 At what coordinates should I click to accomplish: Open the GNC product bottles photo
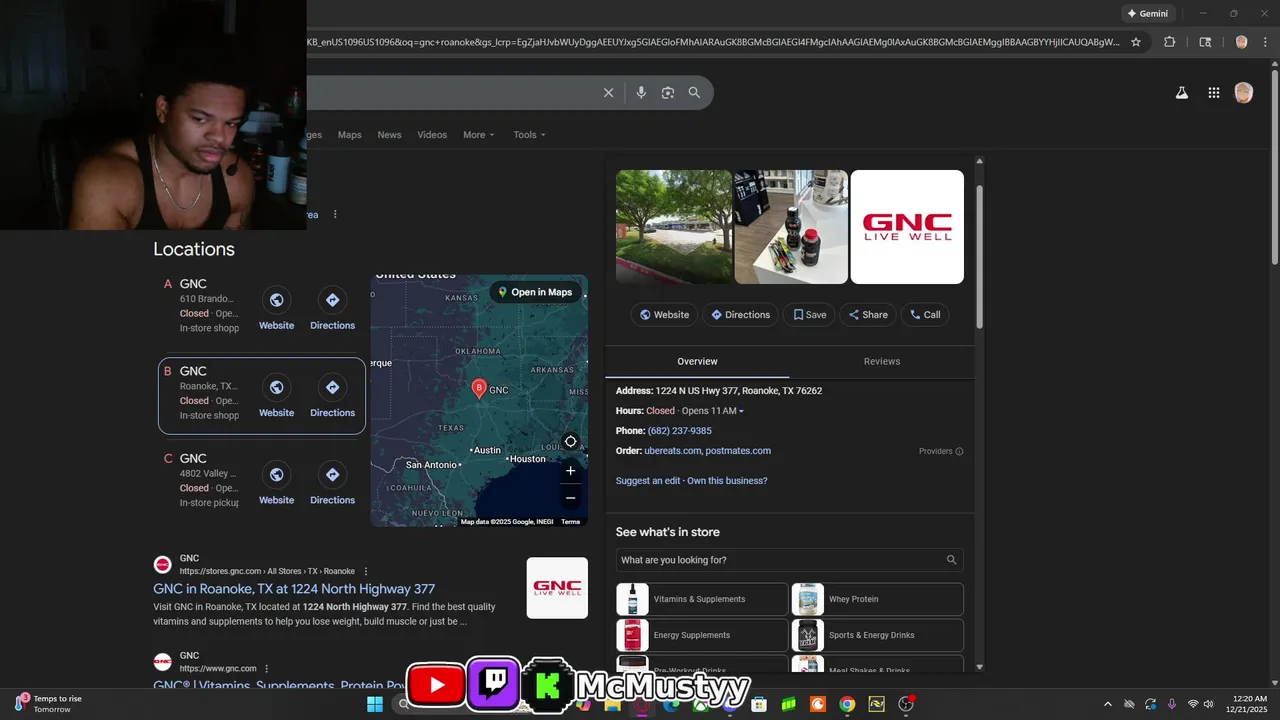[791, 227]
